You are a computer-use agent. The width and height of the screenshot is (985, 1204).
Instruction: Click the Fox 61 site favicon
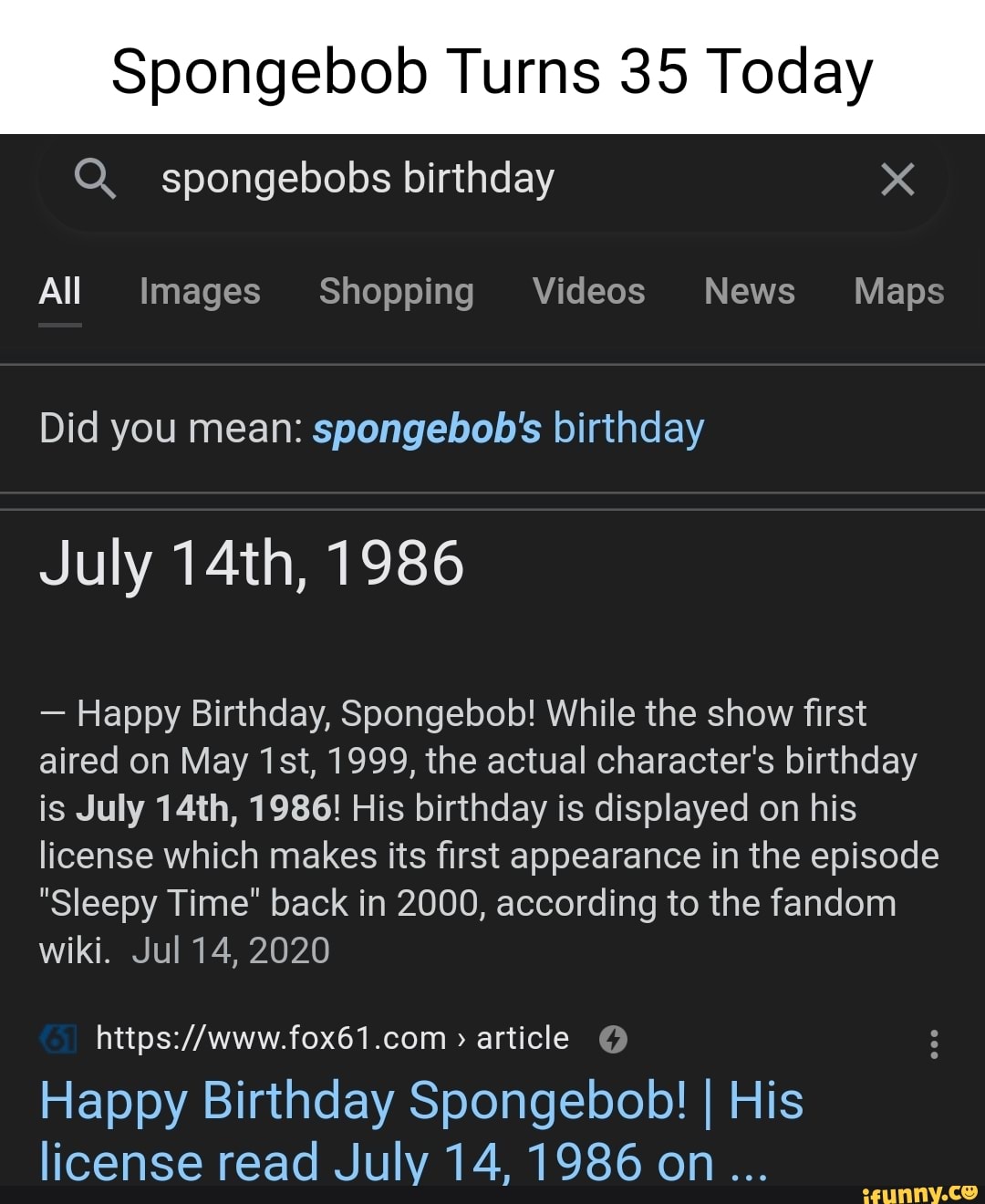58,1038
